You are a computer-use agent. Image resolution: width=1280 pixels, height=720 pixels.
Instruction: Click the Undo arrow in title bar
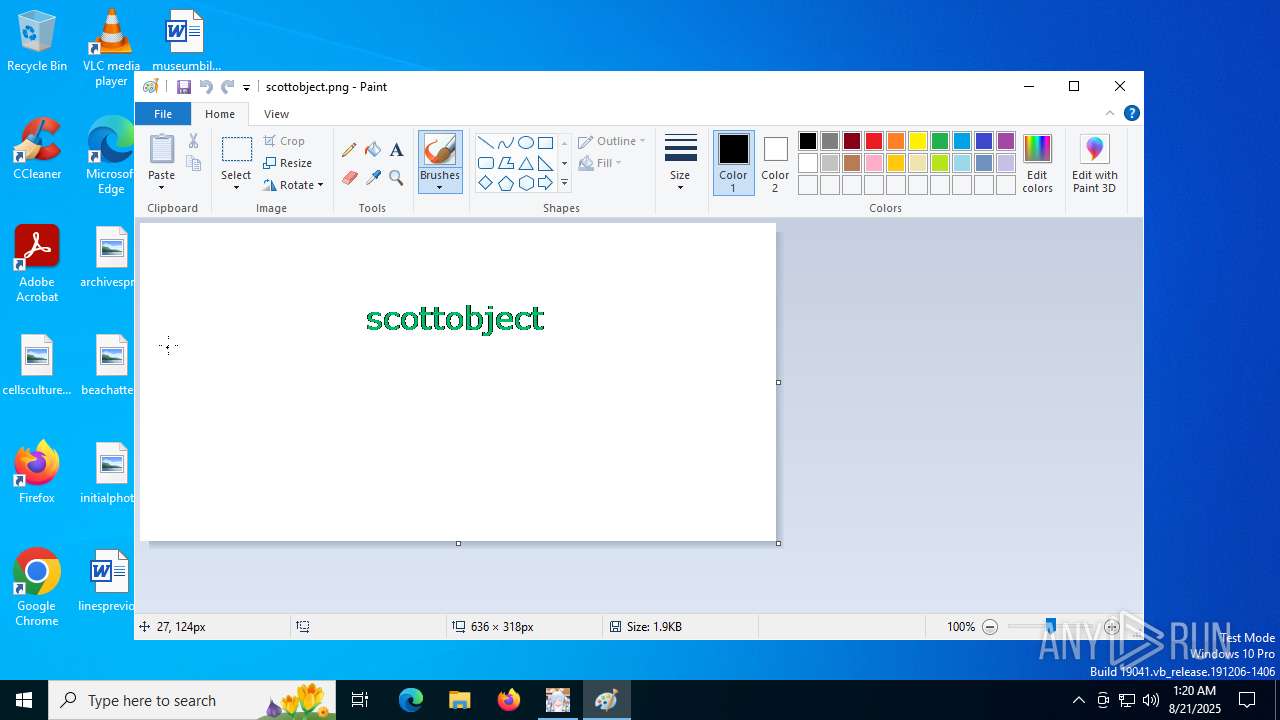tap(206, 87)
